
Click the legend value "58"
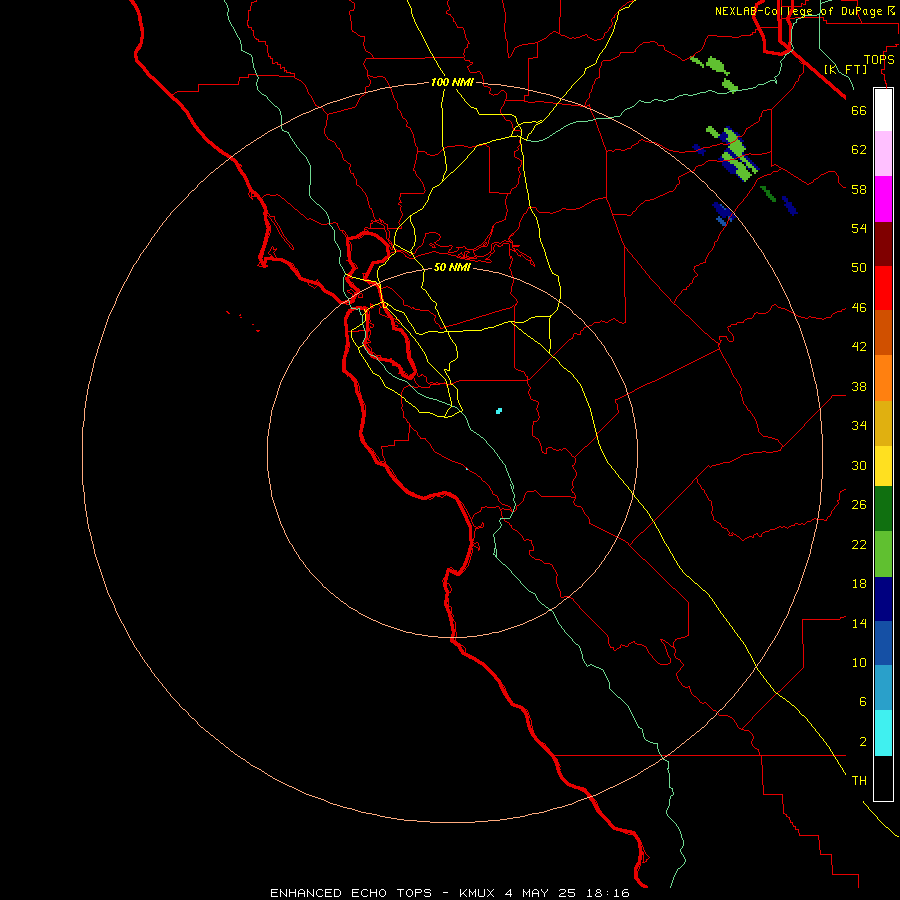pyautogui.click(x=859, y=189)
